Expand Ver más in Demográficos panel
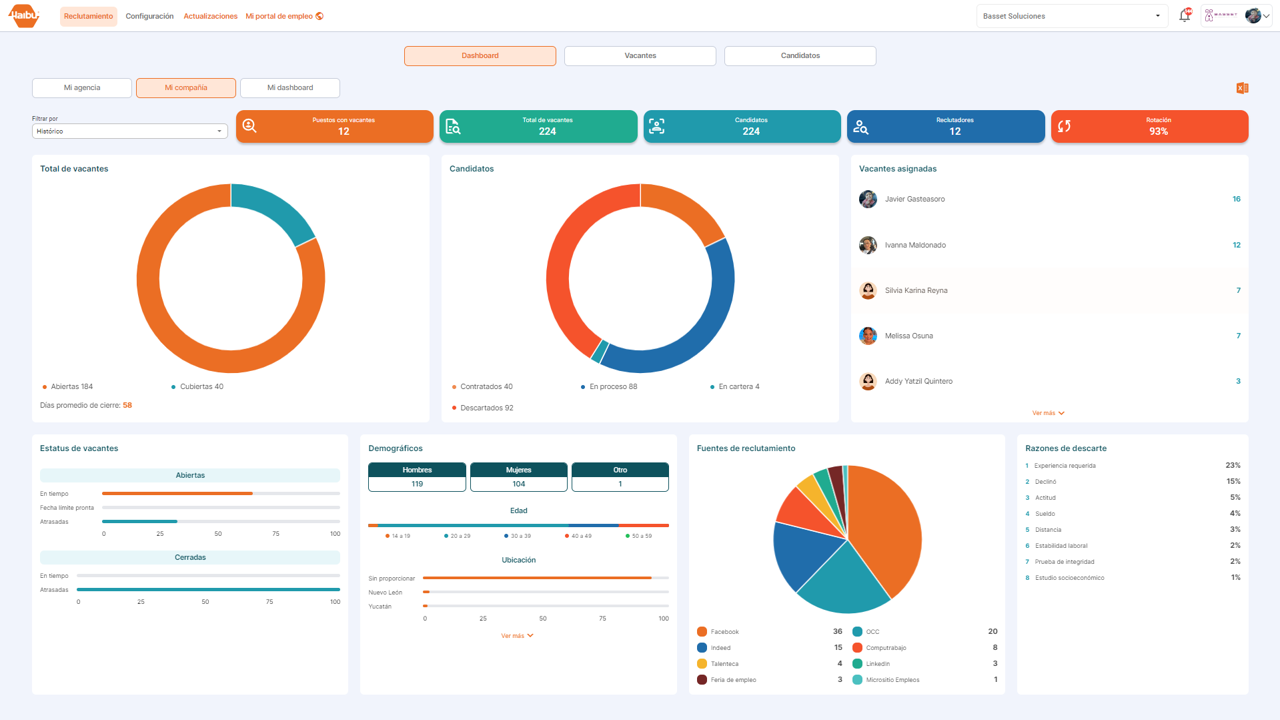Screen dimensions: 1280x720 pos(517,634)
